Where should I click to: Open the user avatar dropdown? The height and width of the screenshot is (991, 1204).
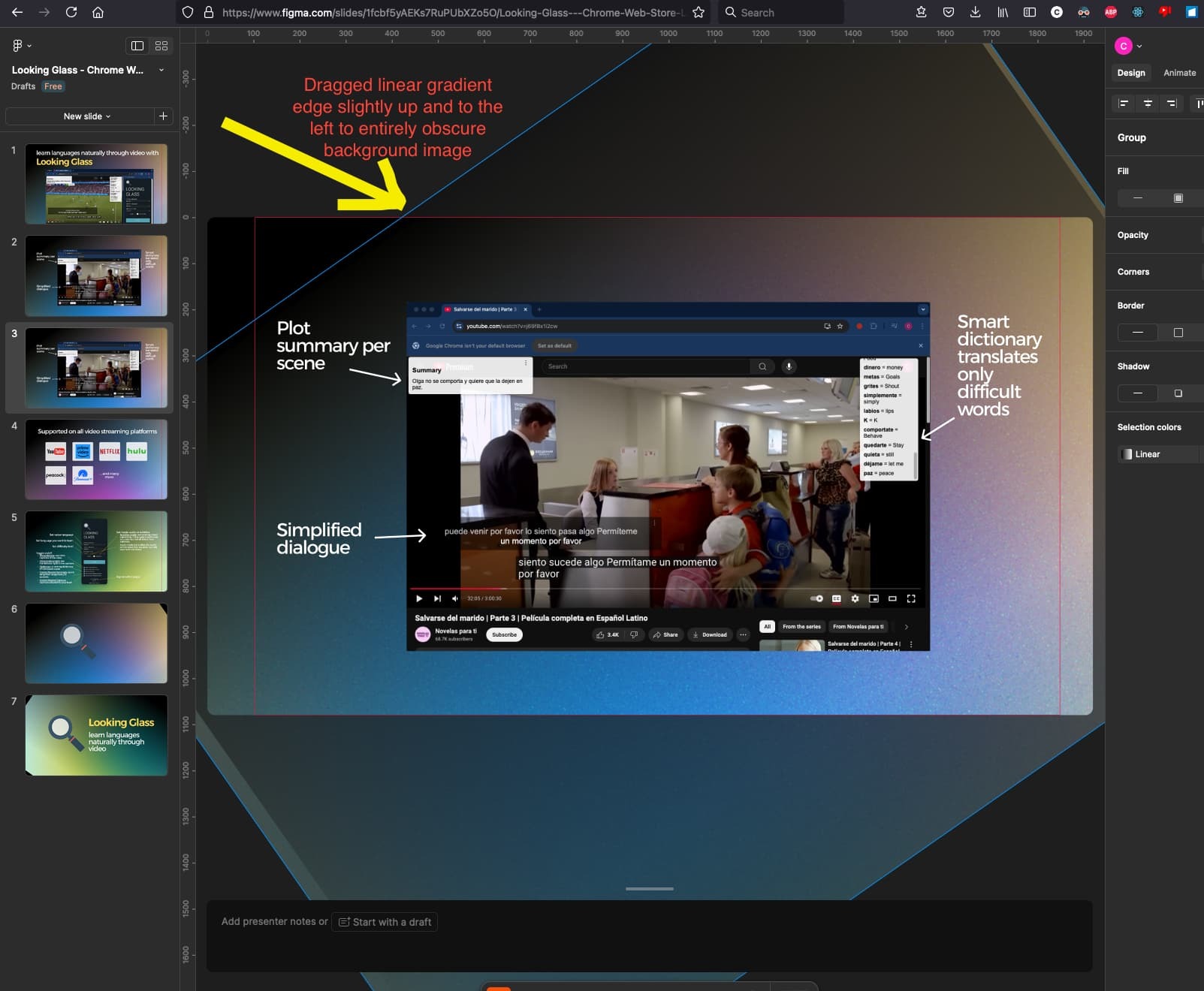click(x=1129, y=46)
